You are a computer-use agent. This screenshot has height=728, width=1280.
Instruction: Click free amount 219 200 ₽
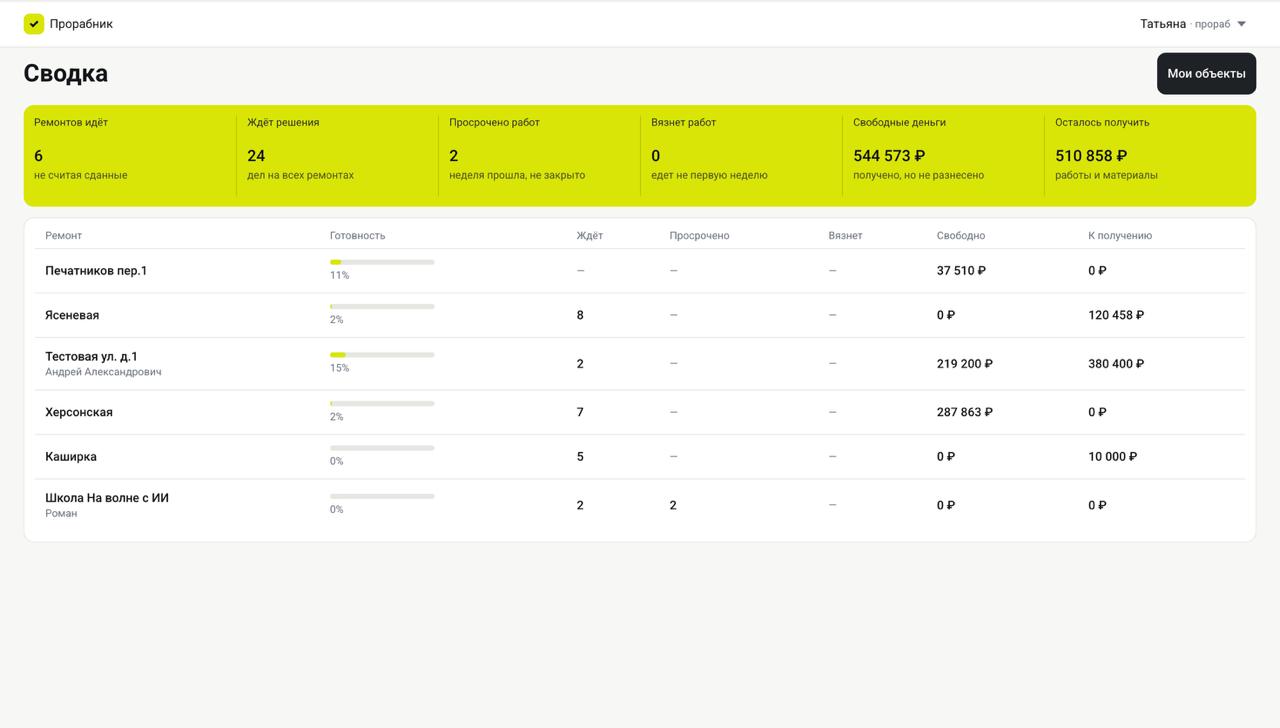(x=965, y=364)
